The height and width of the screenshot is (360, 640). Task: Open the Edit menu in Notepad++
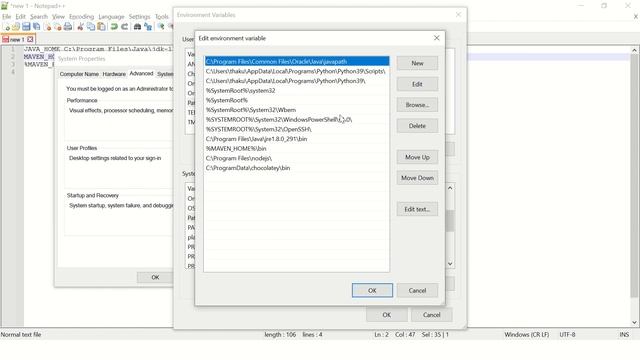coord(20,17)
